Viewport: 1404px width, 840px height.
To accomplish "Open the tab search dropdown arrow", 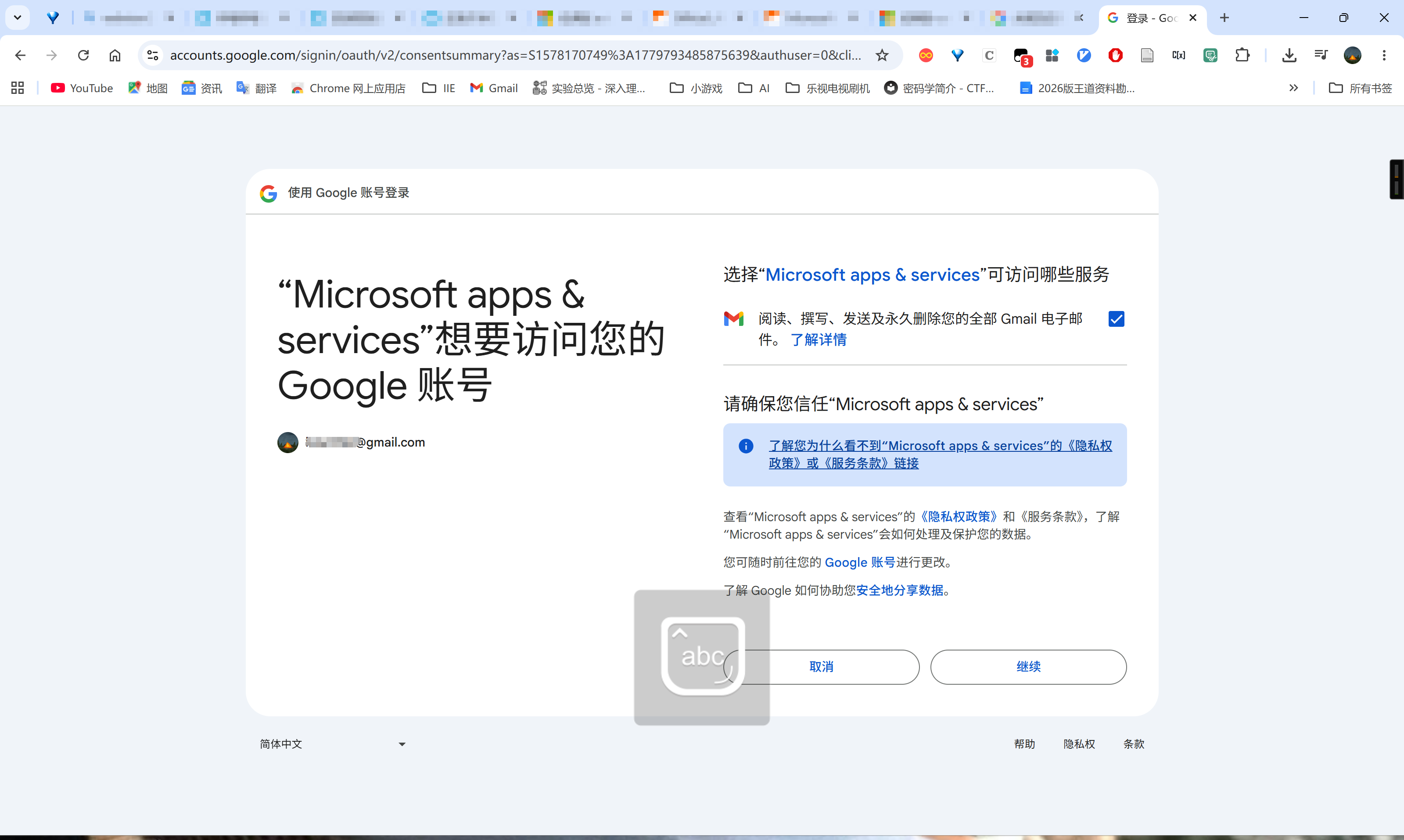I will (18, 18).
